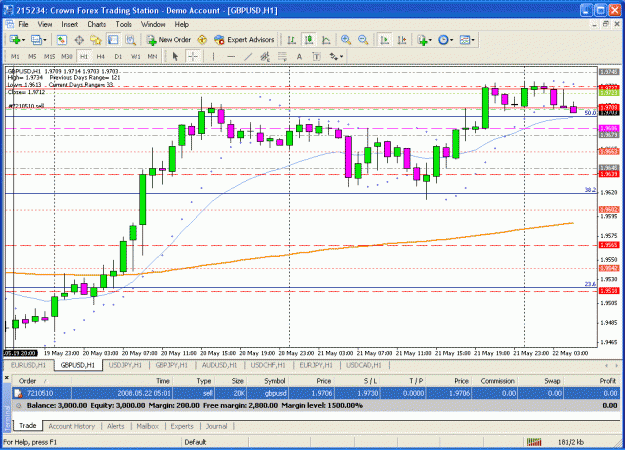
Task: Open the Account History terminal tab
Action: pyautogui.click(x=72, y=426)
